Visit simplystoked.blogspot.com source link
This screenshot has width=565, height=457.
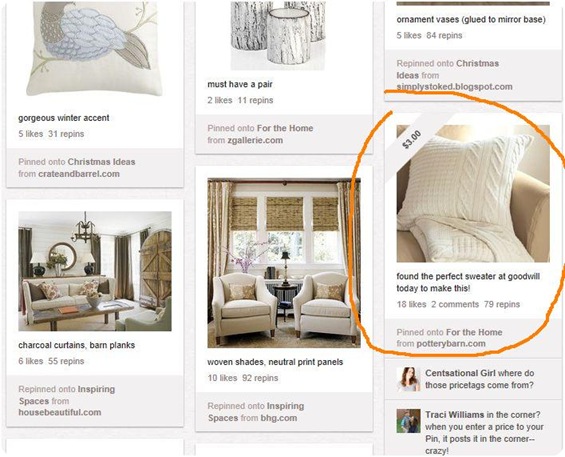click(454, 87)
